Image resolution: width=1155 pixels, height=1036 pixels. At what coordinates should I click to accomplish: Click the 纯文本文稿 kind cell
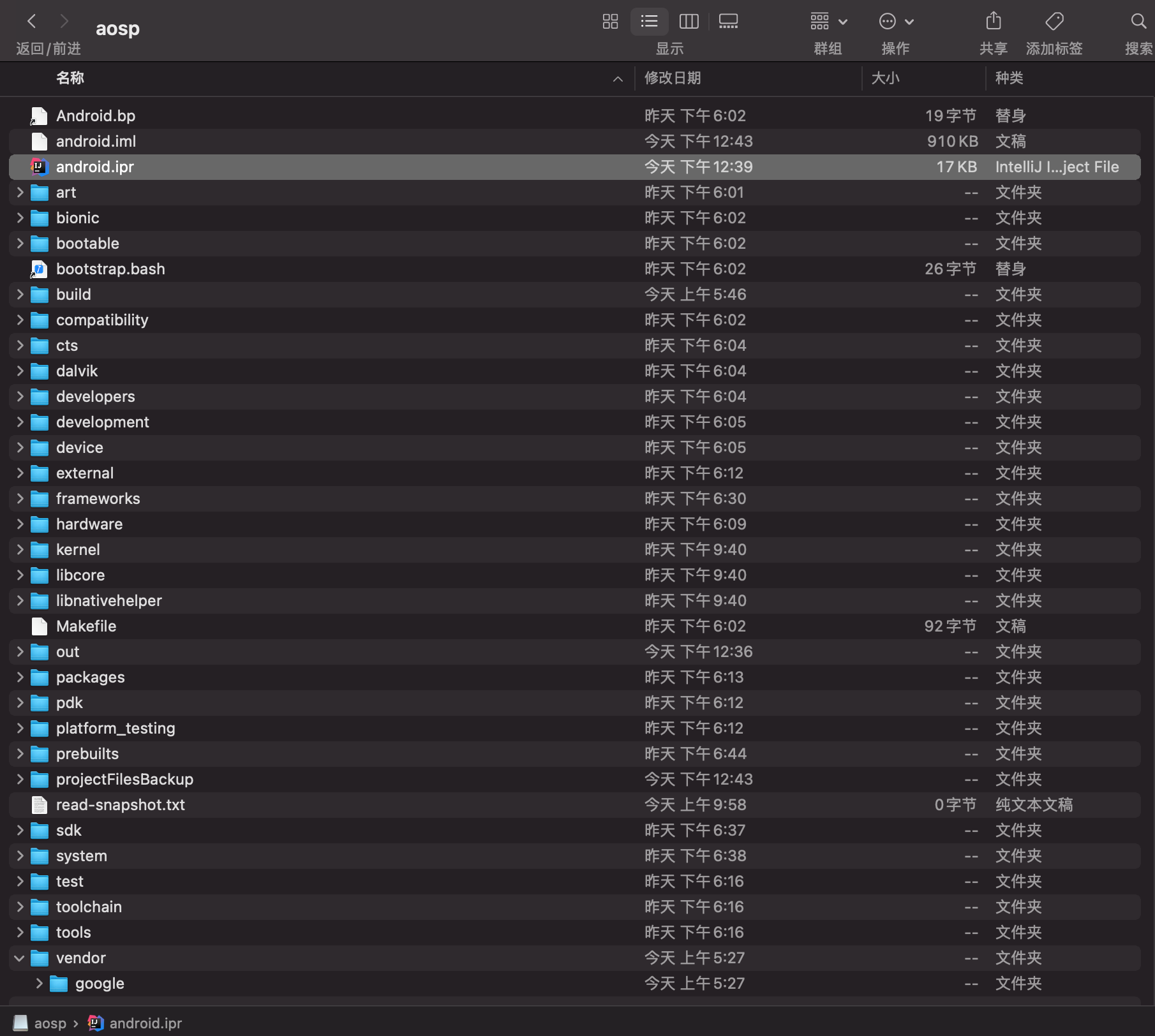click(x=1034, y=804)
